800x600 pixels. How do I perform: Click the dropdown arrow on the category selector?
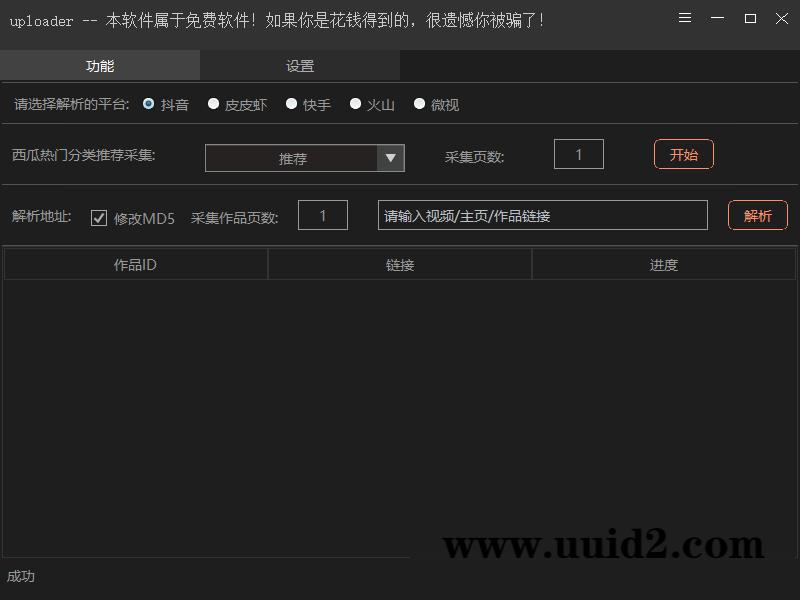tap(392, 158)
